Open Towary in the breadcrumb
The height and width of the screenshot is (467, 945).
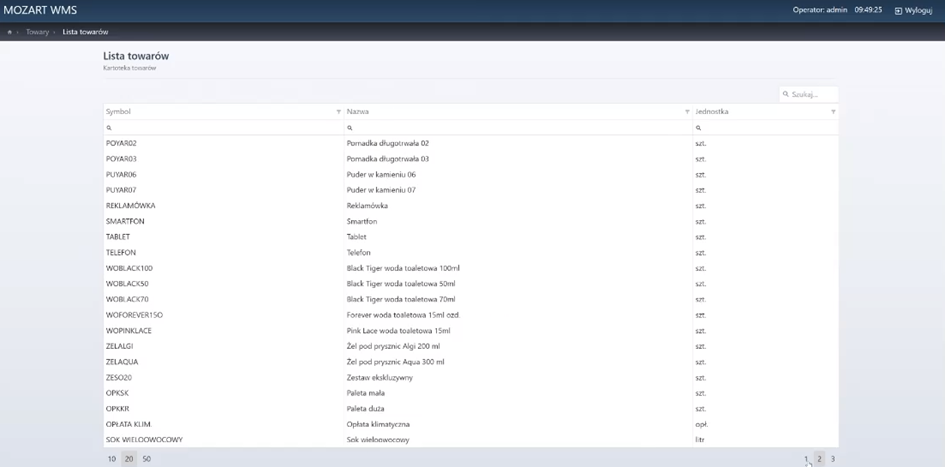coord(37,32)
